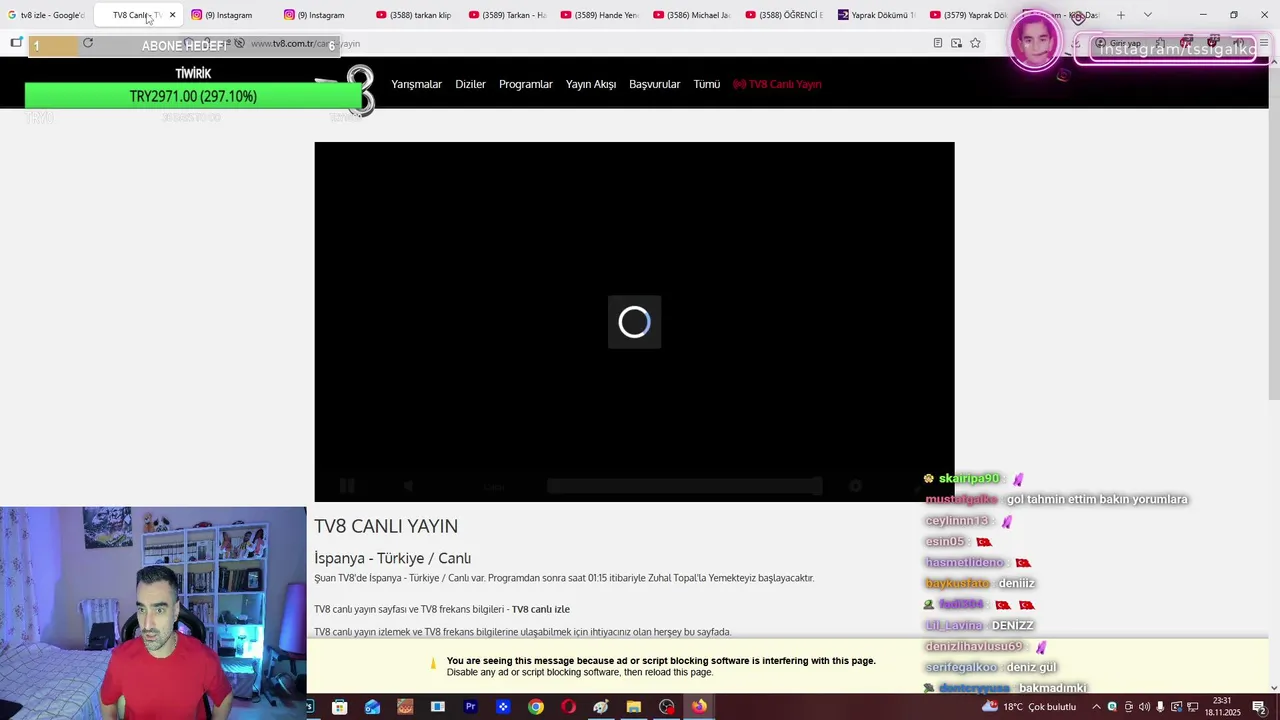Open Diziler menu
This screenshot has width=1280, height=720.
tap(470, 84)
